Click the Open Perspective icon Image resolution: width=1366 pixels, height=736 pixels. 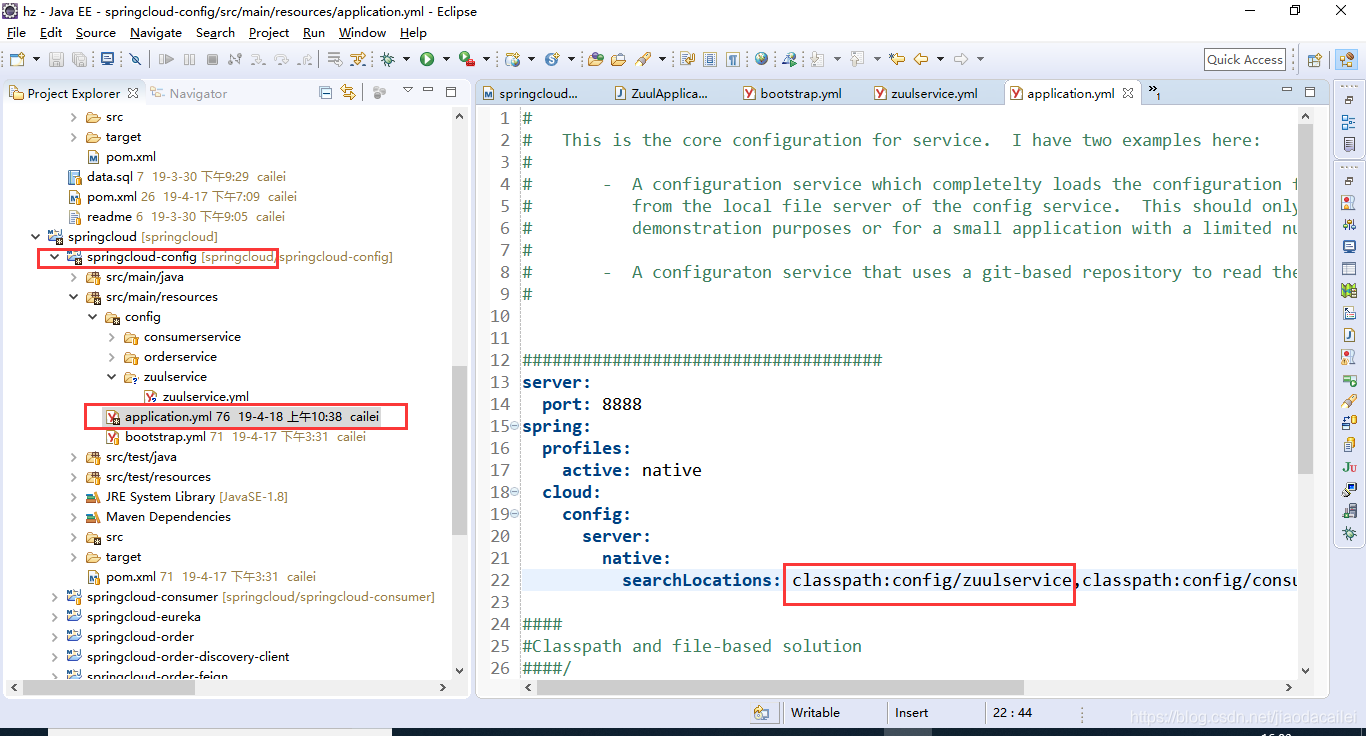pos(1315,60)
